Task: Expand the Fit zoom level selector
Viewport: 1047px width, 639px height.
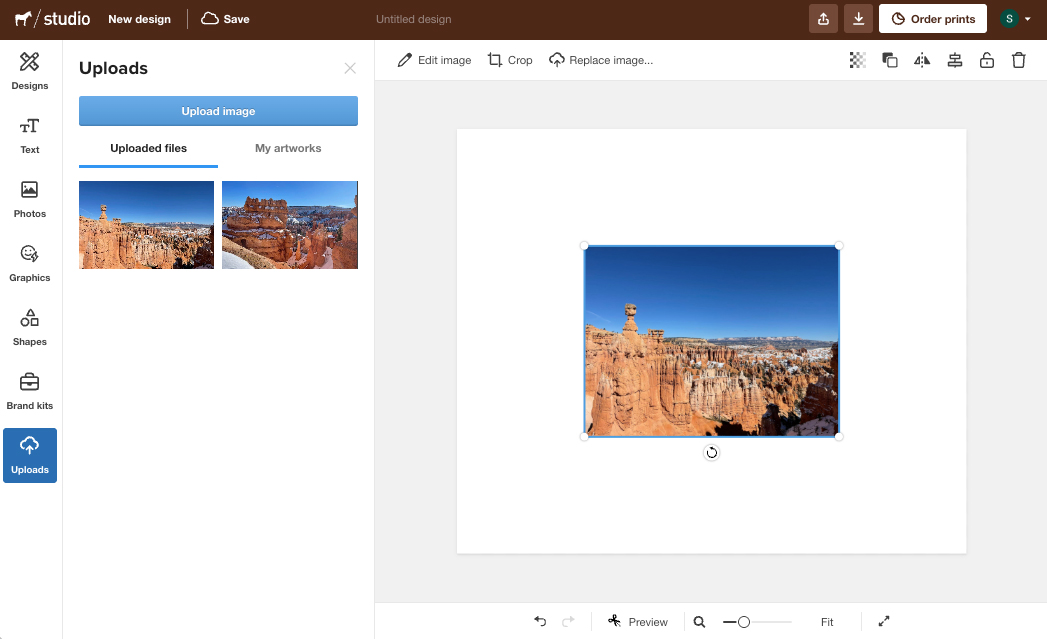Action: point(827,621)
